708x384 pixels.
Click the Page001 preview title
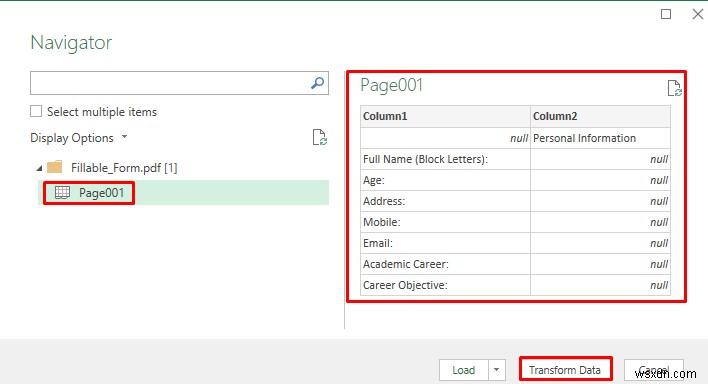click(x=391, y=85)
